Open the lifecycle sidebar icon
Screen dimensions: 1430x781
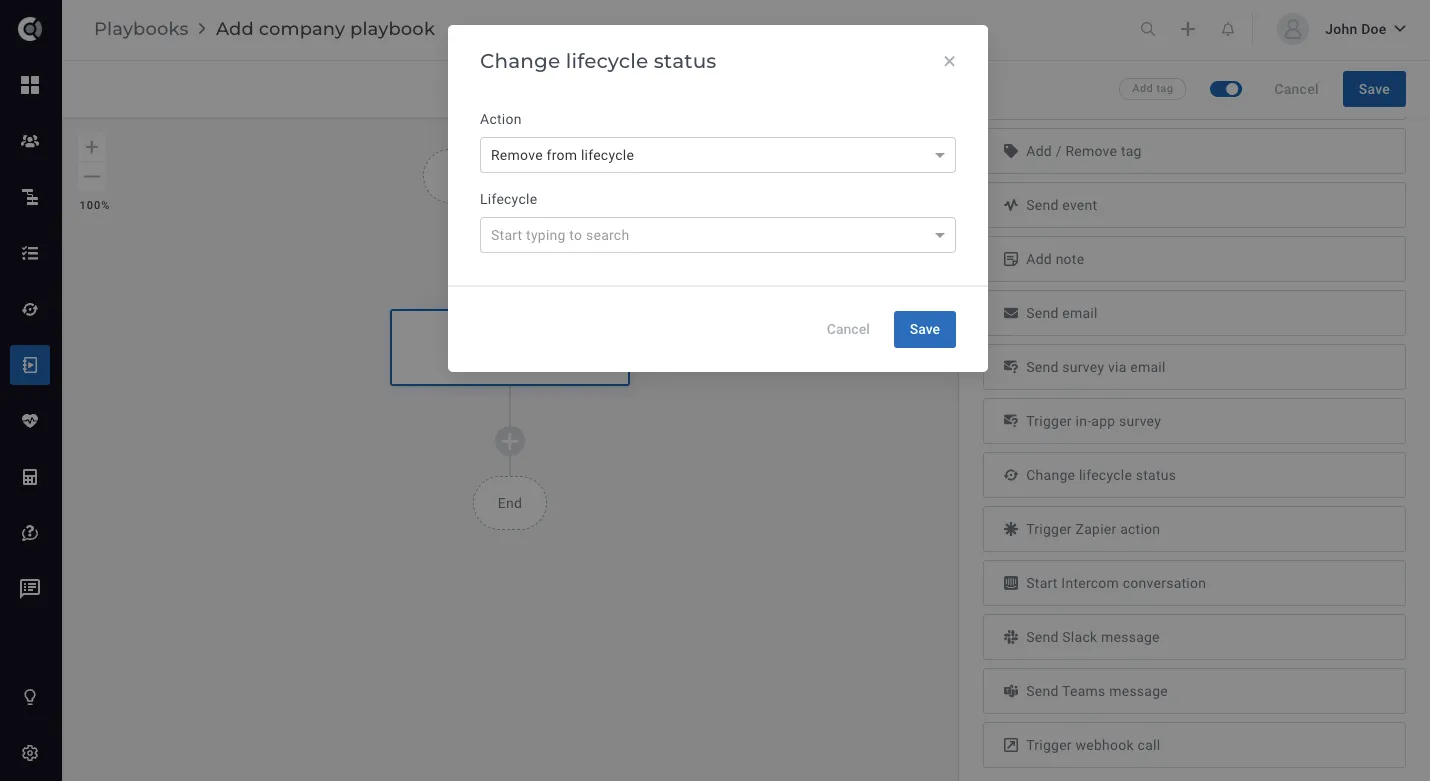[x=30, y=309]
